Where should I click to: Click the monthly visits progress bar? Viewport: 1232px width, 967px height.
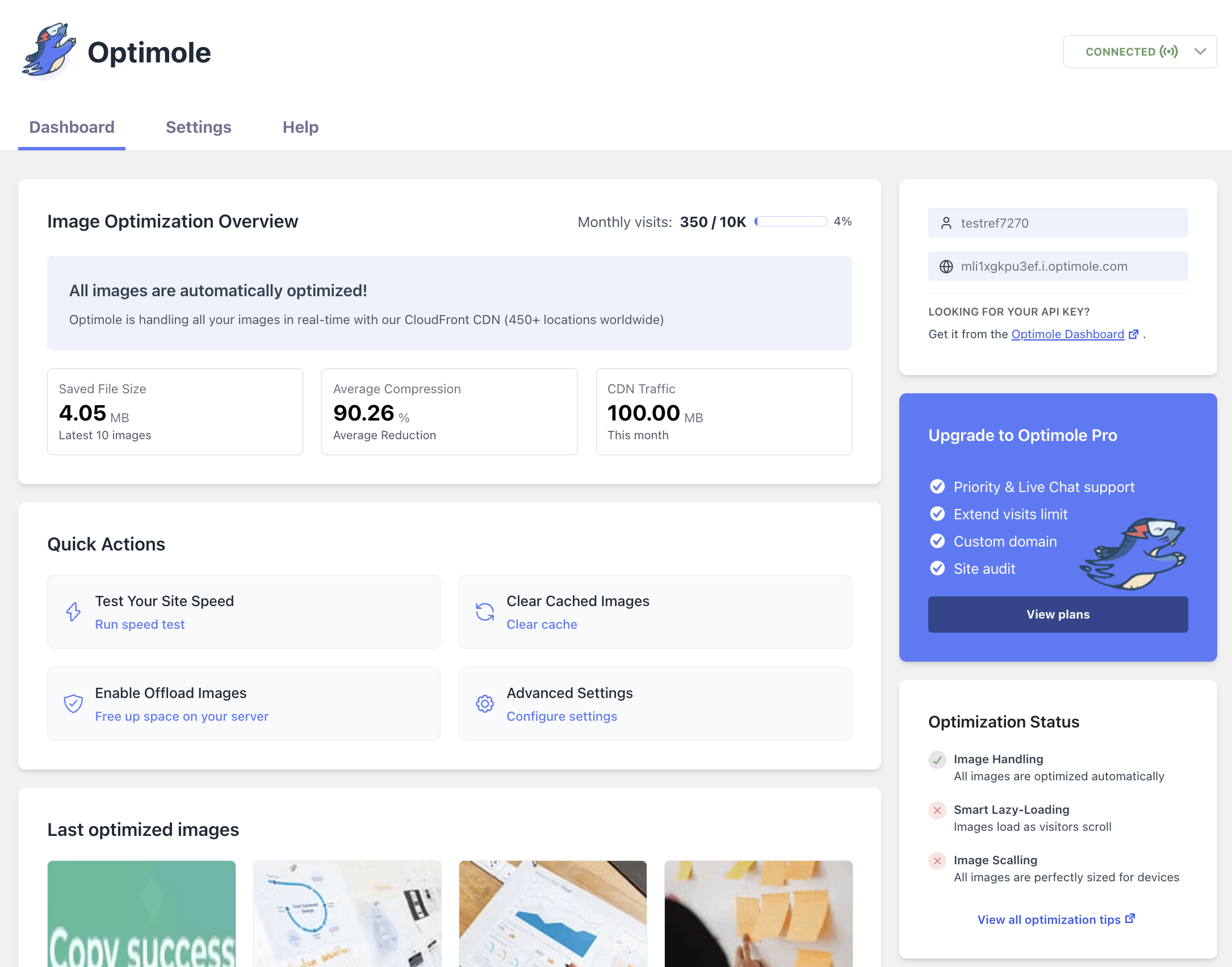pyautogui.click(x=790, y=221)
